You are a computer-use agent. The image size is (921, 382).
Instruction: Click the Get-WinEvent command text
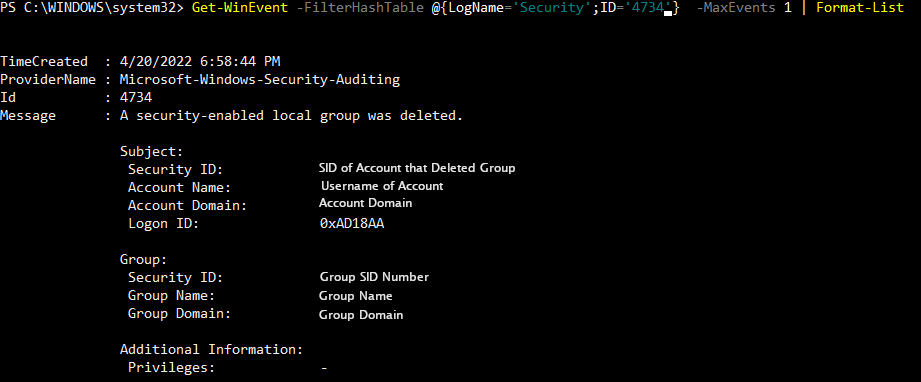pos(240,8)
